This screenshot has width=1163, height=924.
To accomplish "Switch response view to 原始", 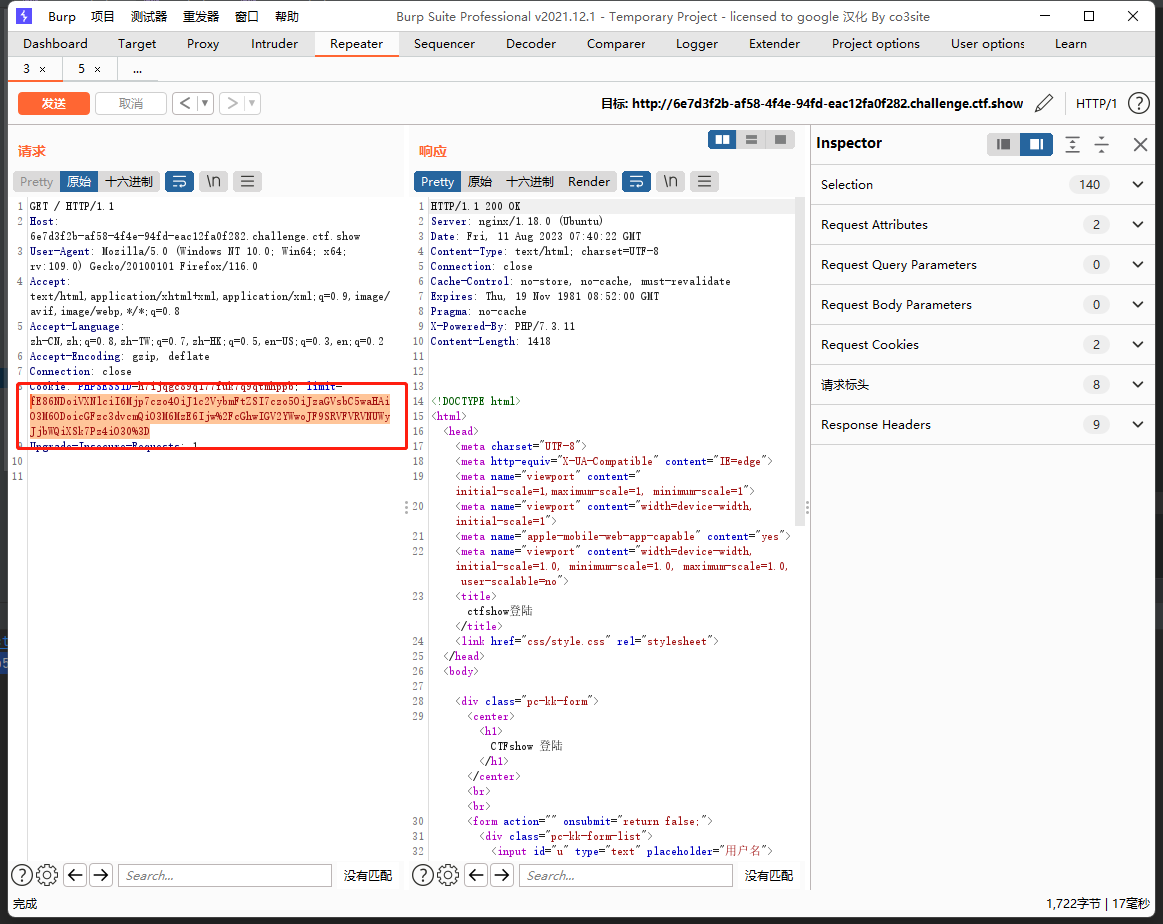I will click(x=480, y=182).
